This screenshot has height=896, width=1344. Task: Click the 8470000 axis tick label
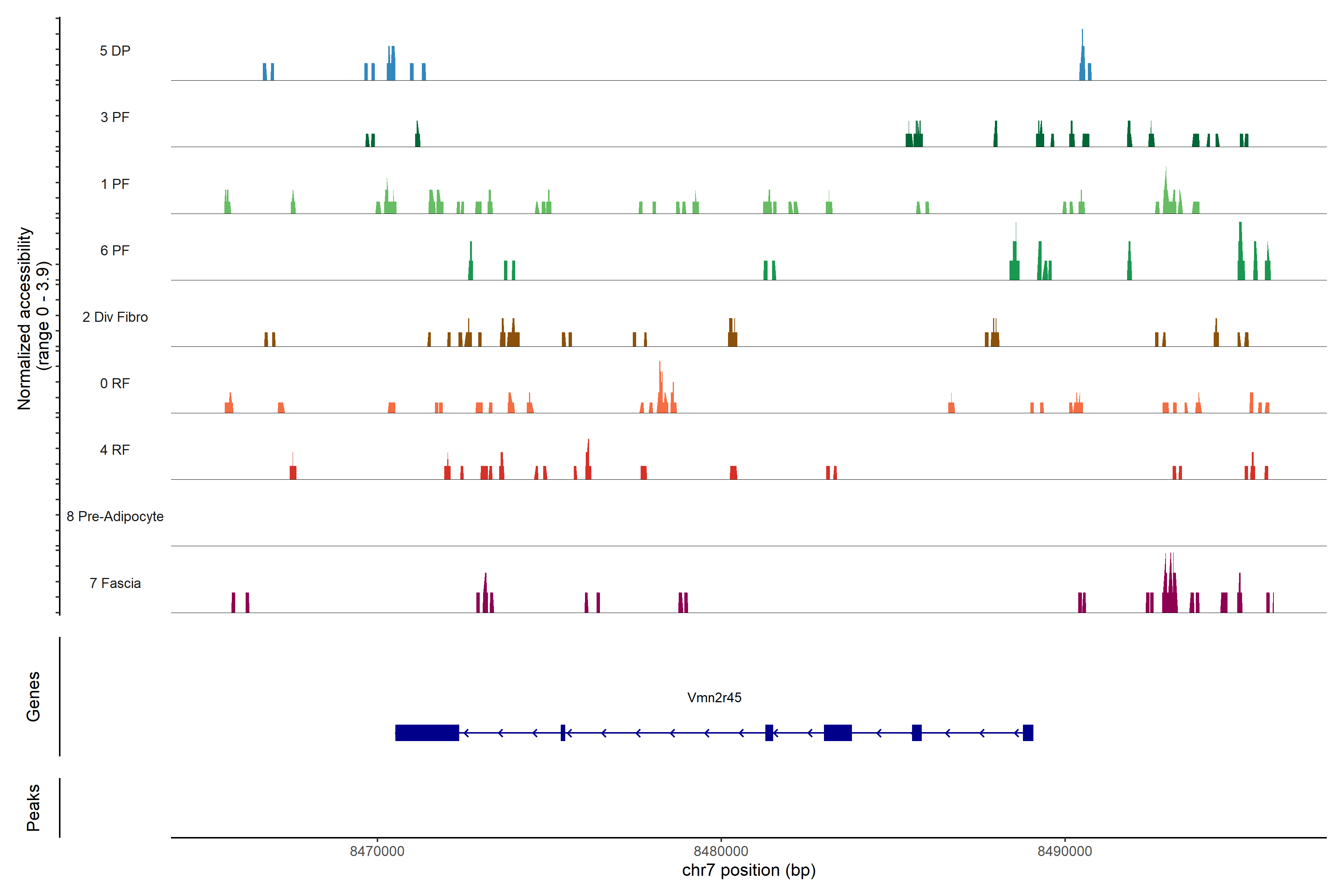377,851
